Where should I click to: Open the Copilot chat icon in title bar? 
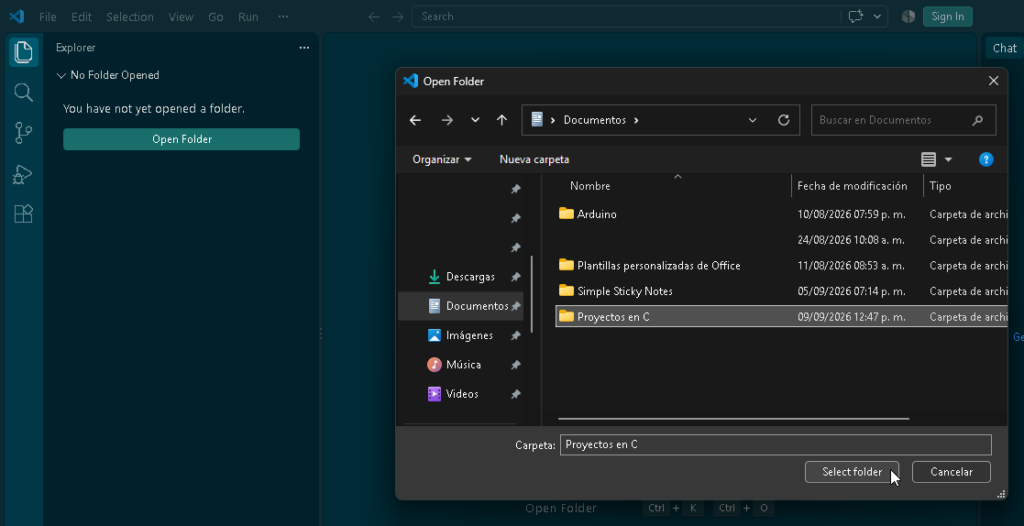point(856,16)
